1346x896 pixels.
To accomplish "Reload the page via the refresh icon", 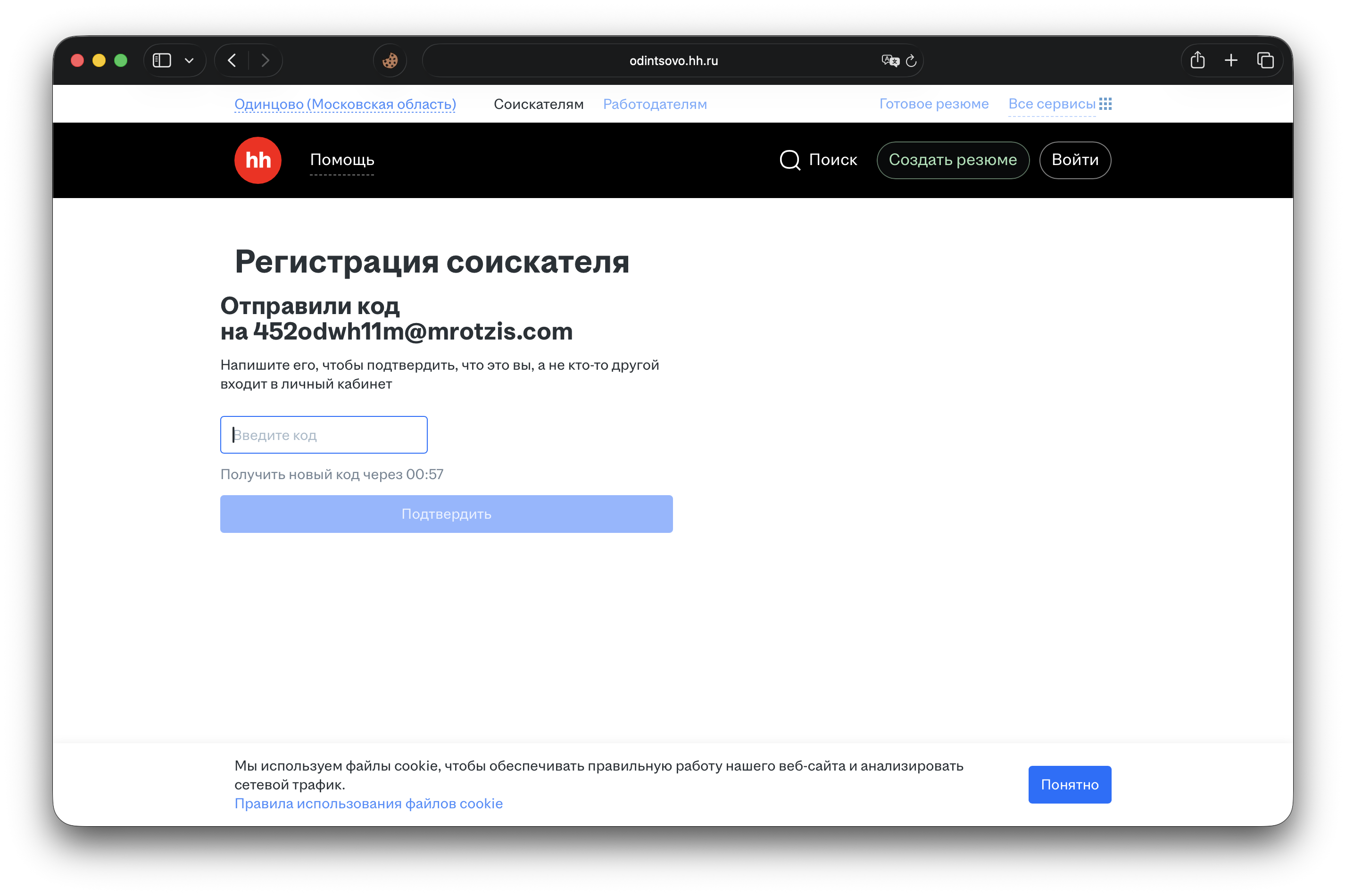I will coord(911,60).
